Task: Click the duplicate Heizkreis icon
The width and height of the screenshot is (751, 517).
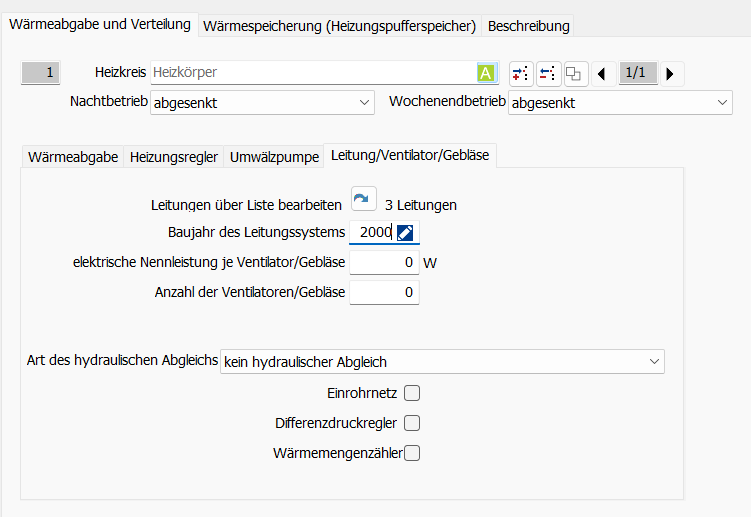Action: (x=573, y=73)
